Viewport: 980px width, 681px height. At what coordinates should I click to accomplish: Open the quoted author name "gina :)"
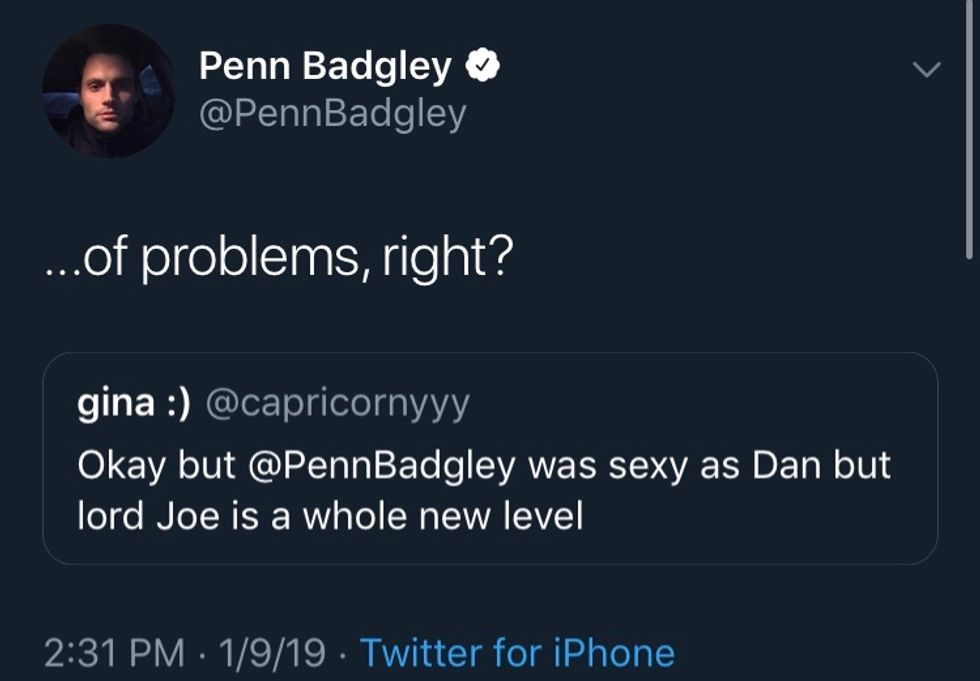pos(134,404)
